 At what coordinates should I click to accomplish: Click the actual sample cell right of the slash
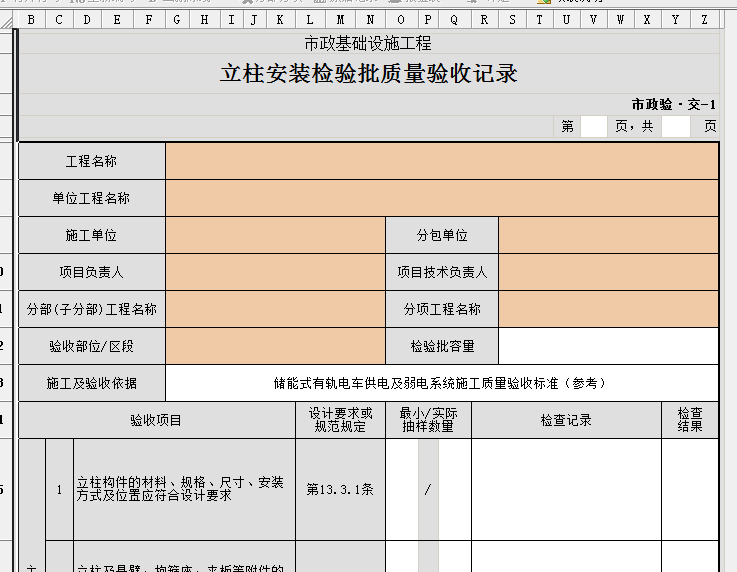click(455, 489)
